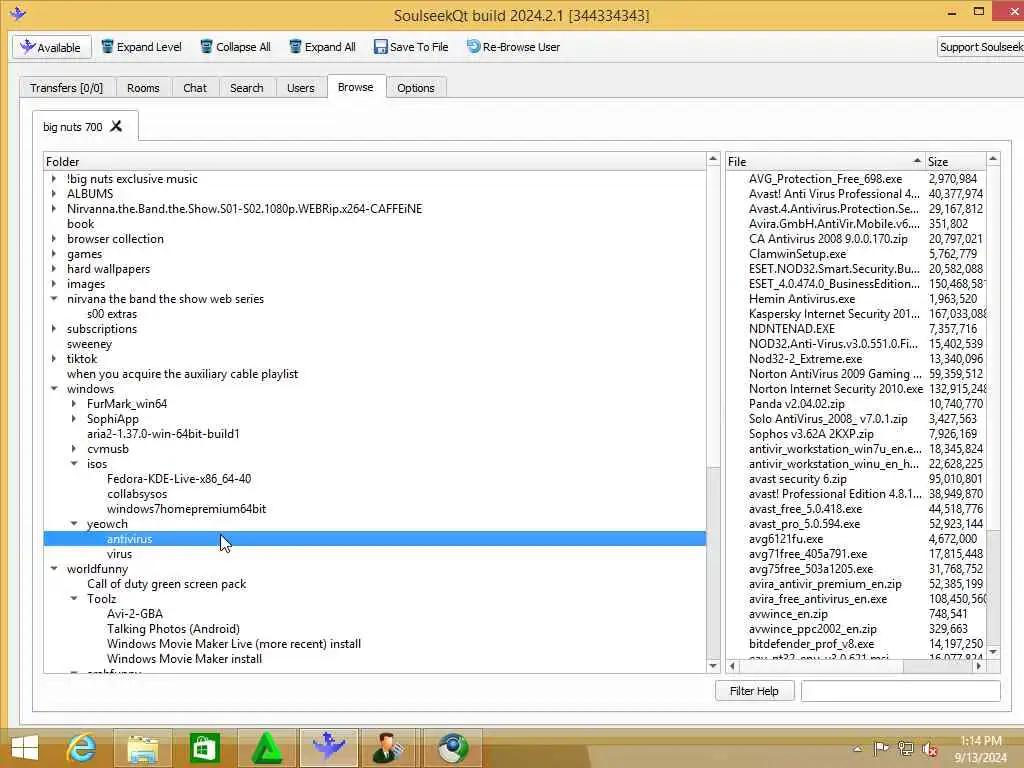Select the Fedora-KDE-Live-x86_64-40 folder

tap(179, 479)
